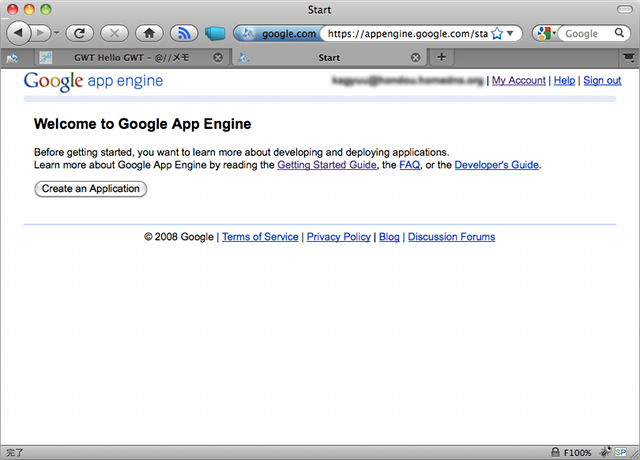This screenshot has width=640, height=460.
Task: Switch to the GWT Hello GWT tab
Action: (130, 57)
